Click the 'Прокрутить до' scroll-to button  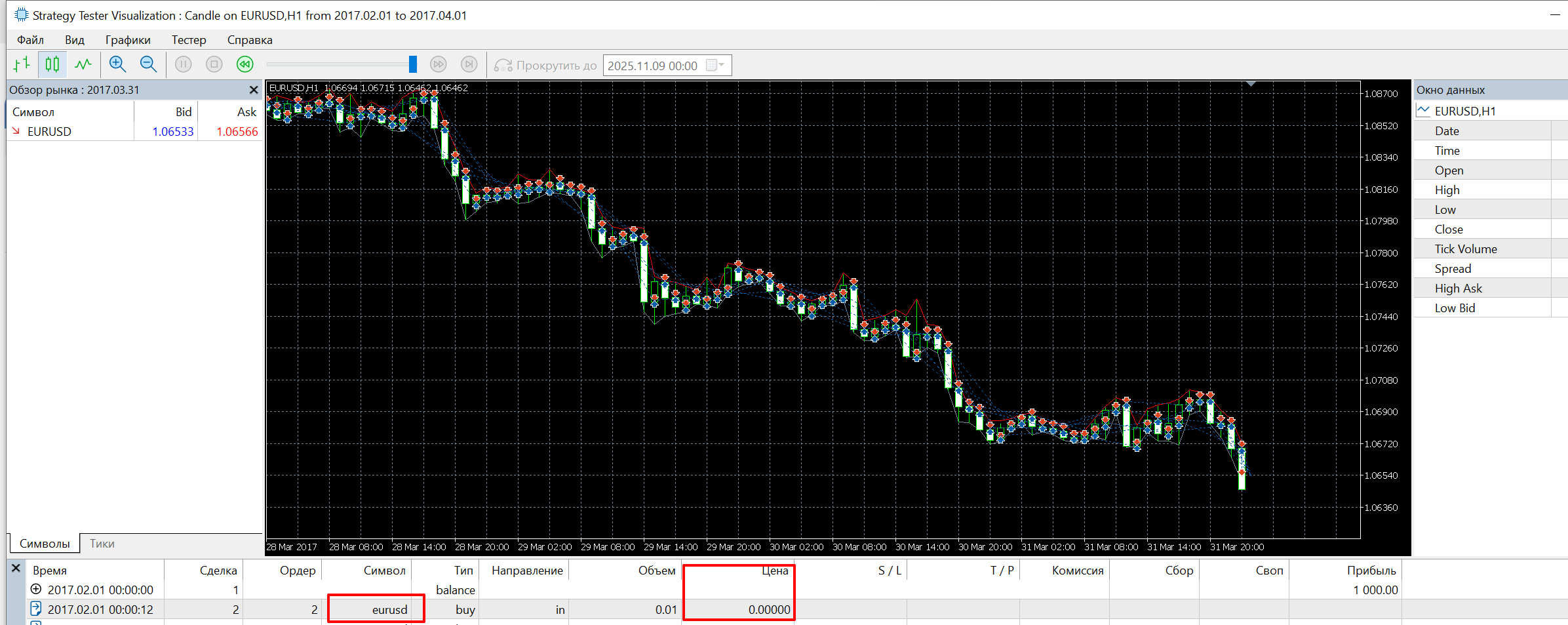pyautogui.click(x=545, y=66)
